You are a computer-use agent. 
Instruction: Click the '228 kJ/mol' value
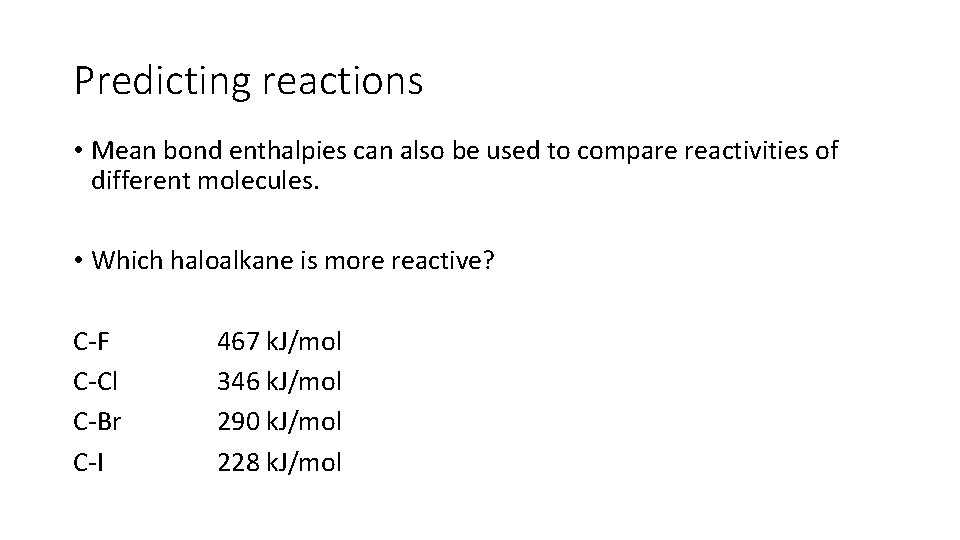[279, 462]
